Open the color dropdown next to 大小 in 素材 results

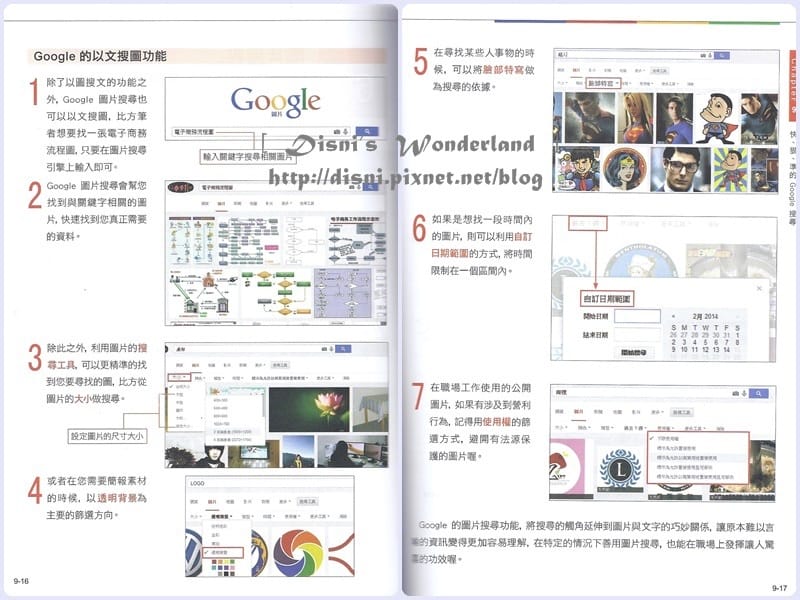[x=200, y=378]
